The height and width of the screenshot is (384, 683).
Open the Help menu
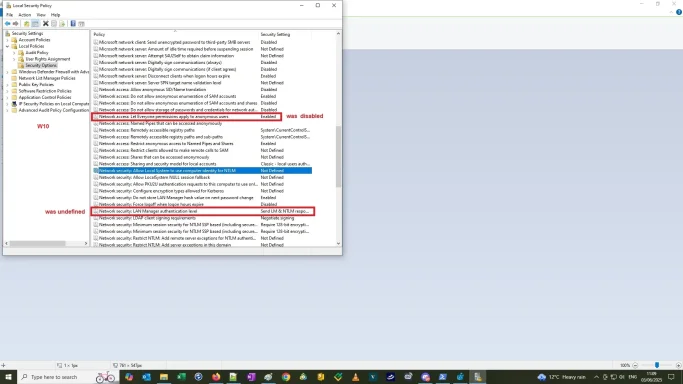point(55,15)
